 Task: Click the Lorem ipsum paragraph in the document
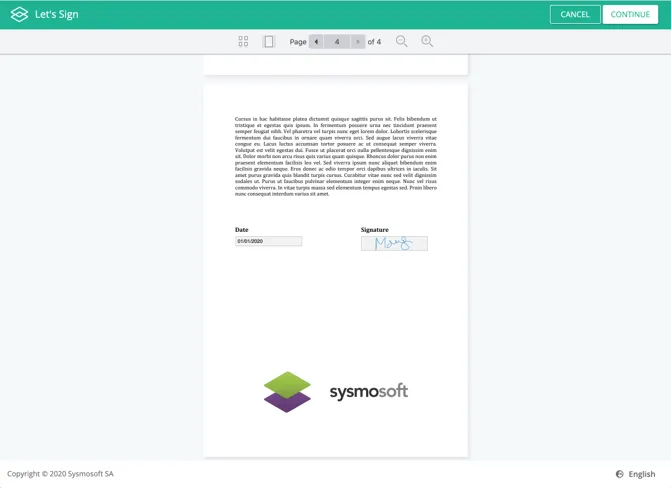click(x=335, y=156)
